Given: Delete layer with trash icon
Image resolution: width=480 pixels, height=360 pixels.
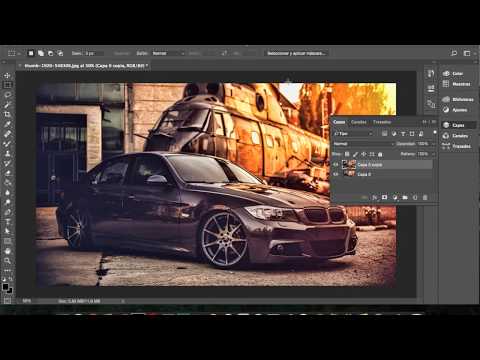Looking at the screenshot, I should click(425, 198).
